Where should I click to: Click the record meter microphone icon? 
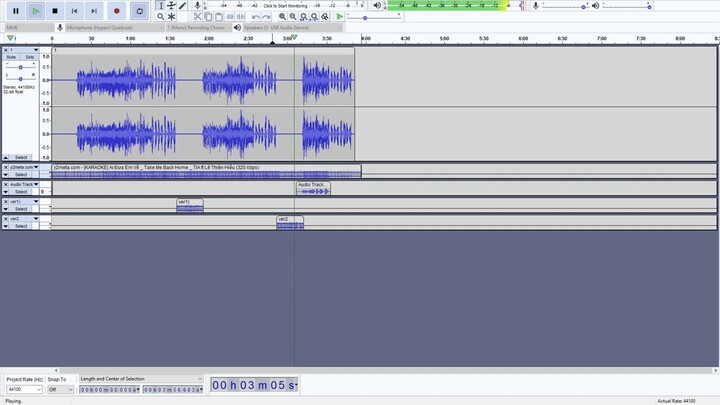tap(197, 6)
